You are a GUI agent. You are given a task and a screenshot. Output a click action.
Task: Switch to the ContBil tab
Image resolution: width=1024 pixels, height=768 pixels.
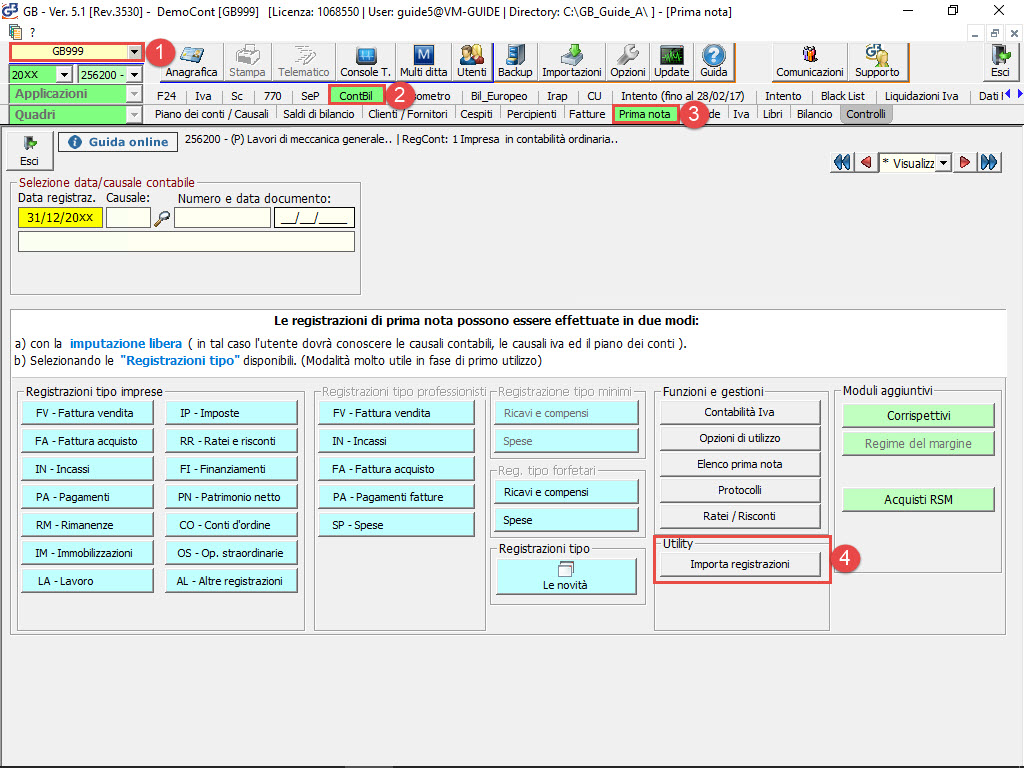tap(356, 96)
